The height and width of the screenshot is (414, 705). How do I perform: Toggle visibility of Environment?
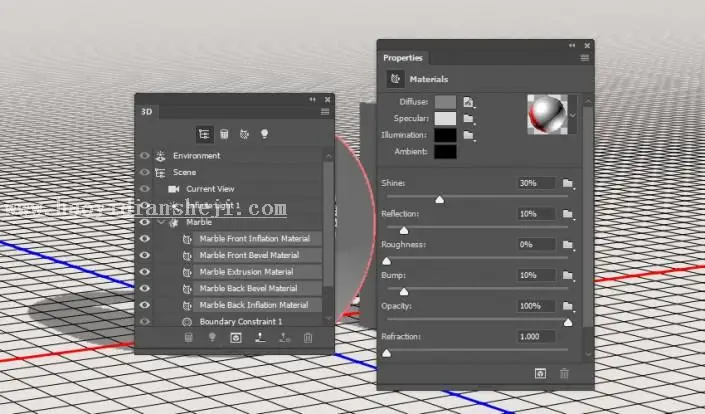click(144, 156)
